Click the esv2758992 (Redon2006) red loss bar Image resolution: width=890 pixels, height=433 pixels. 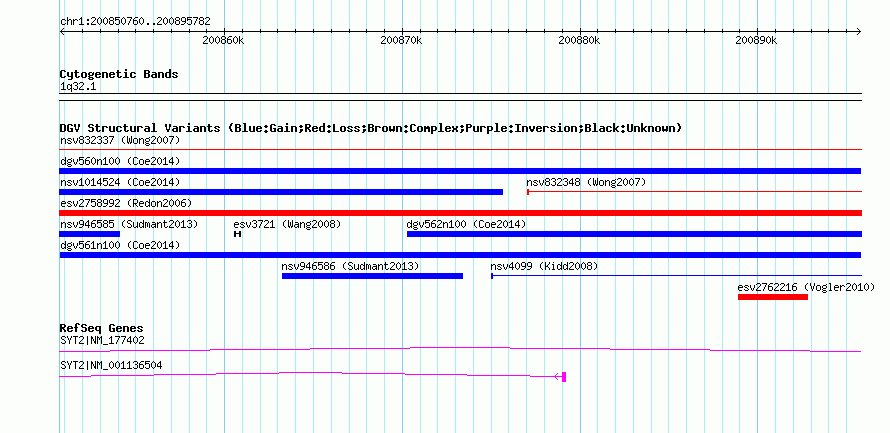tap(460, 213)
